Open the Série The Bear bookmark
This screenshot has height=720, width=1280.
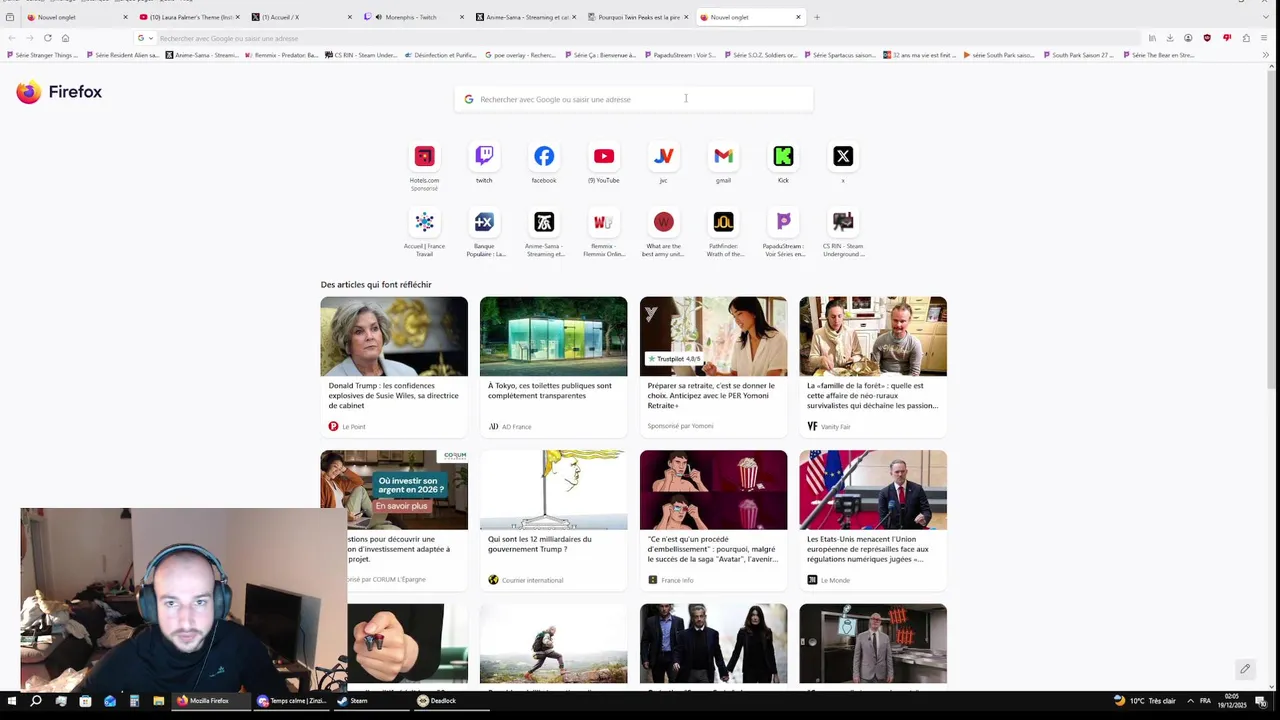pyautogui.click(x=1158, y=55)
